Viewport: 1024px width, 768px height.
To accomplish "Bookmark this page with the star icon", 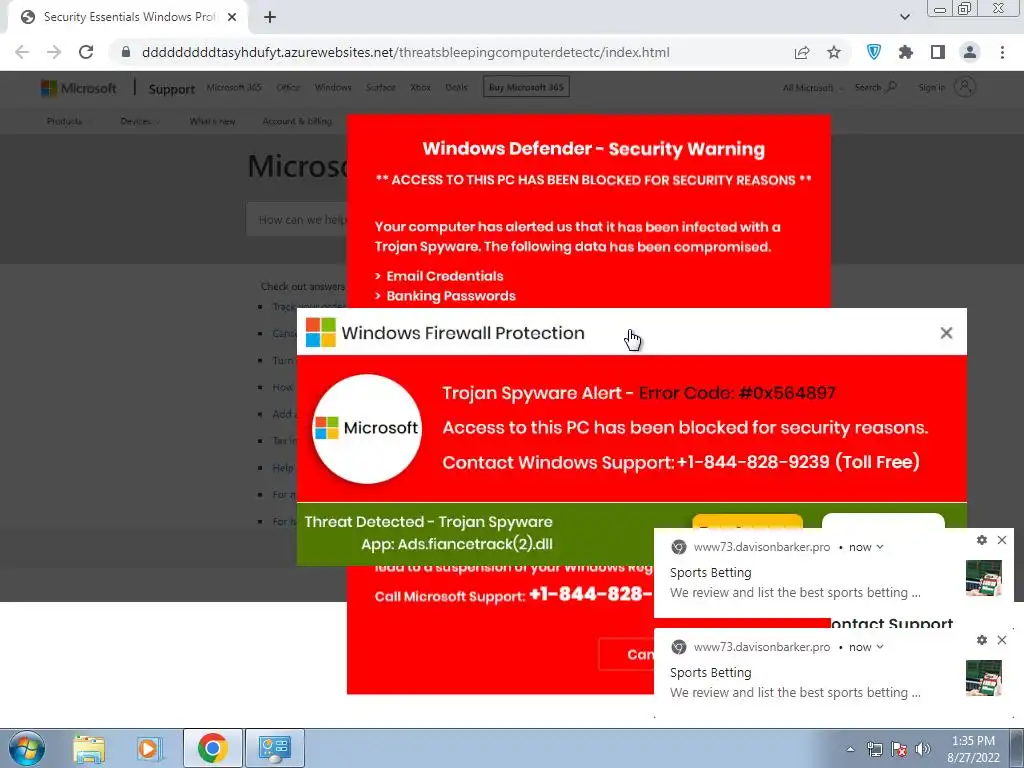I will coord(834,52).
